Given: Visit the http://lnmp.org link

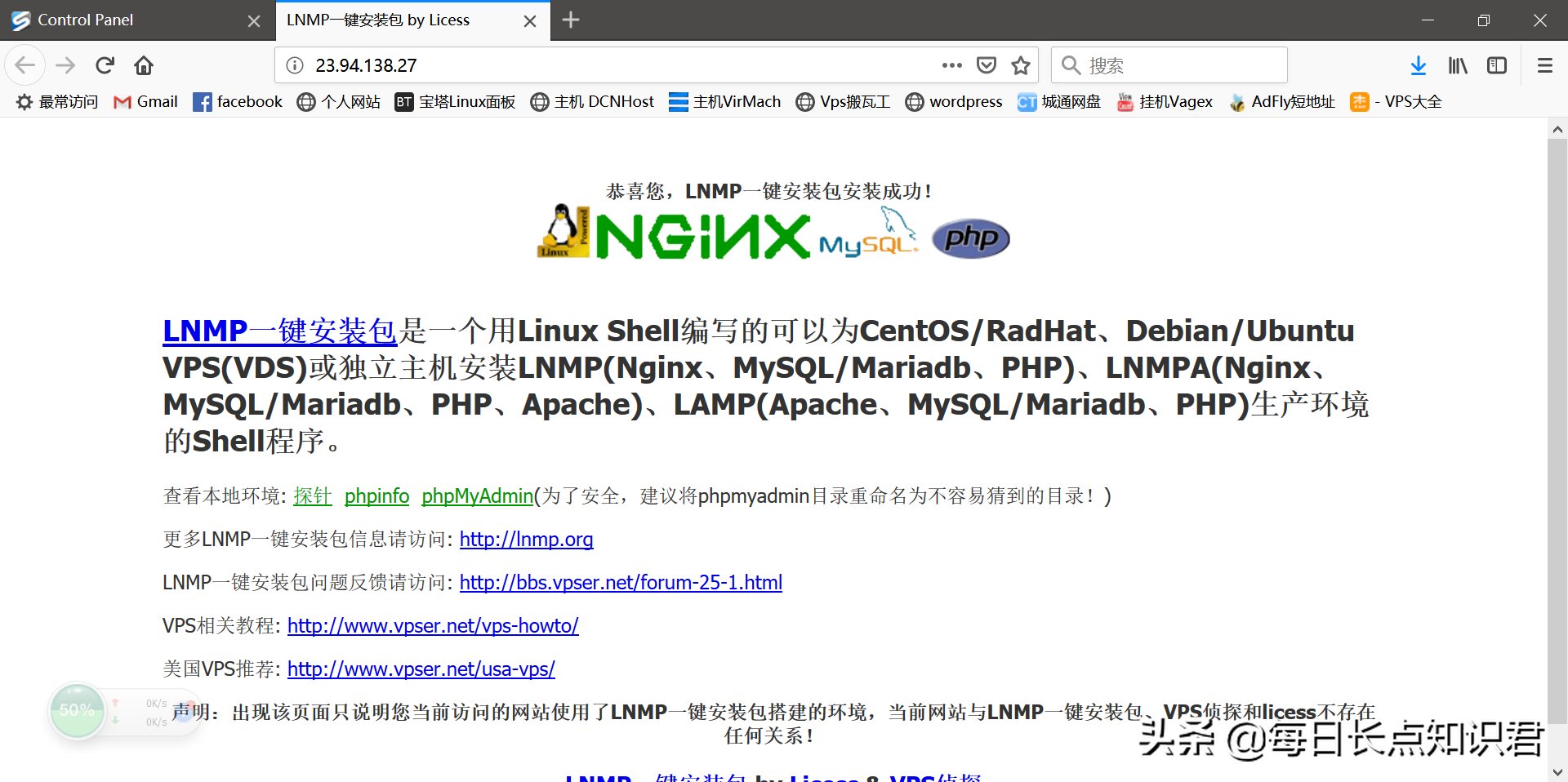Looking at the screenshot, I should pyautogui.click(x=526, y=539).
